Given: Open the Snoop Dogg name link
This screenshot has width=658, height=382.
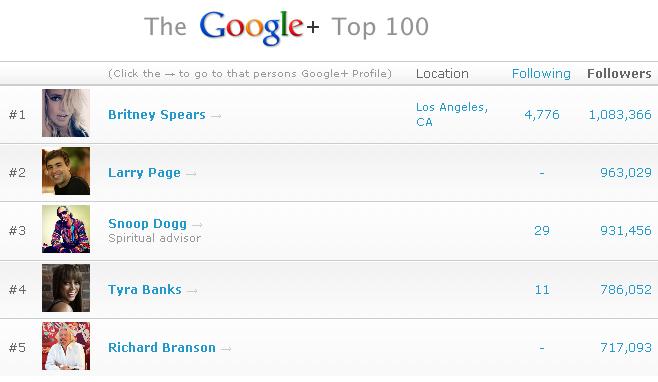Looking at the screenshot, I should pyautogui.click(x=147, y=223).
